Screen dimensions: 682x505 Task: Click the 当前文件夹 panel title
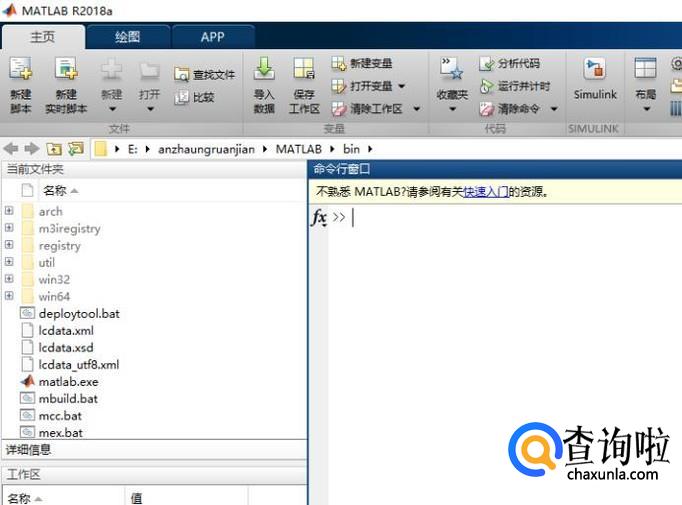pyautogui.click(x=35, y=169)
